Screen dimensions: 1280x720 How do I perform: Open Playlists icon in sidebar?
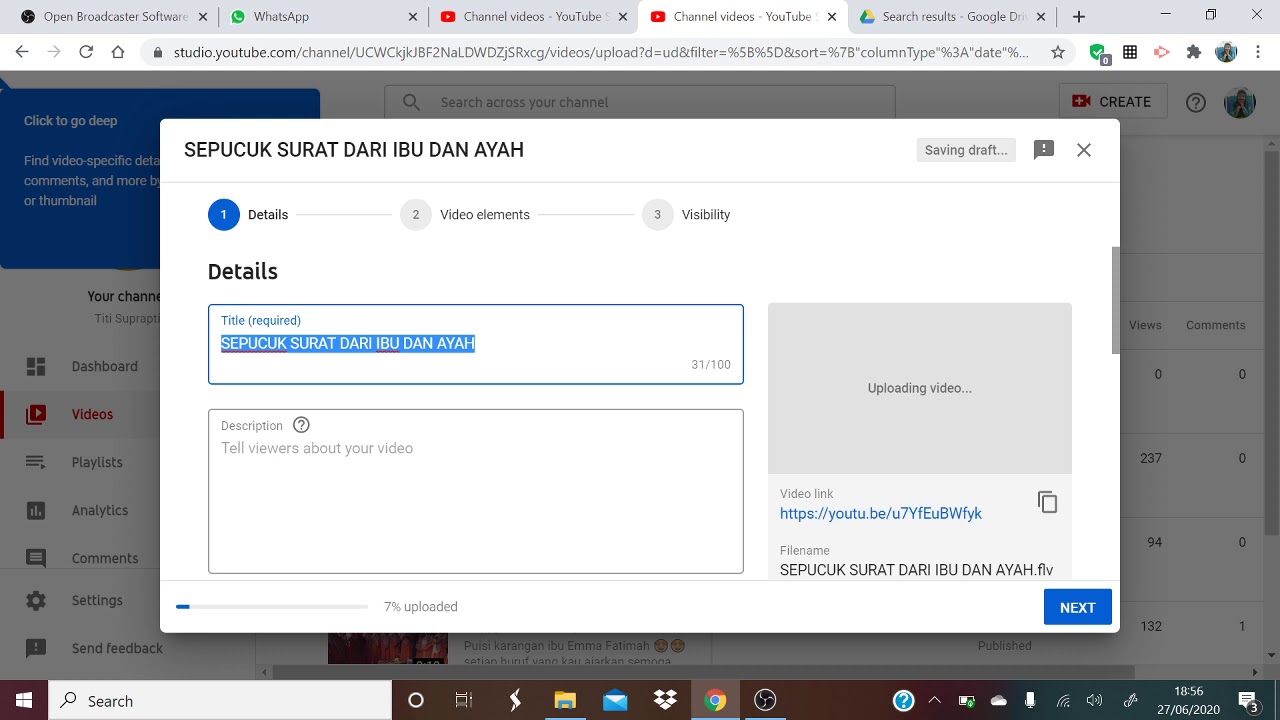coord(36,462)
